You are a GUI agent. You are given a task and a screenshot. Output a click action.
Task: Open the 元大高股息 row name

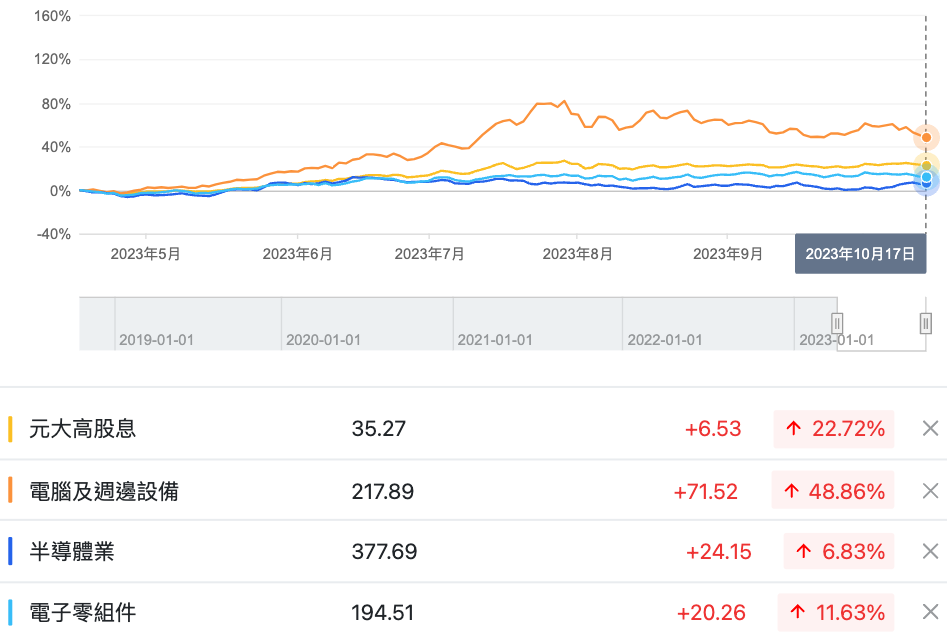83,429
